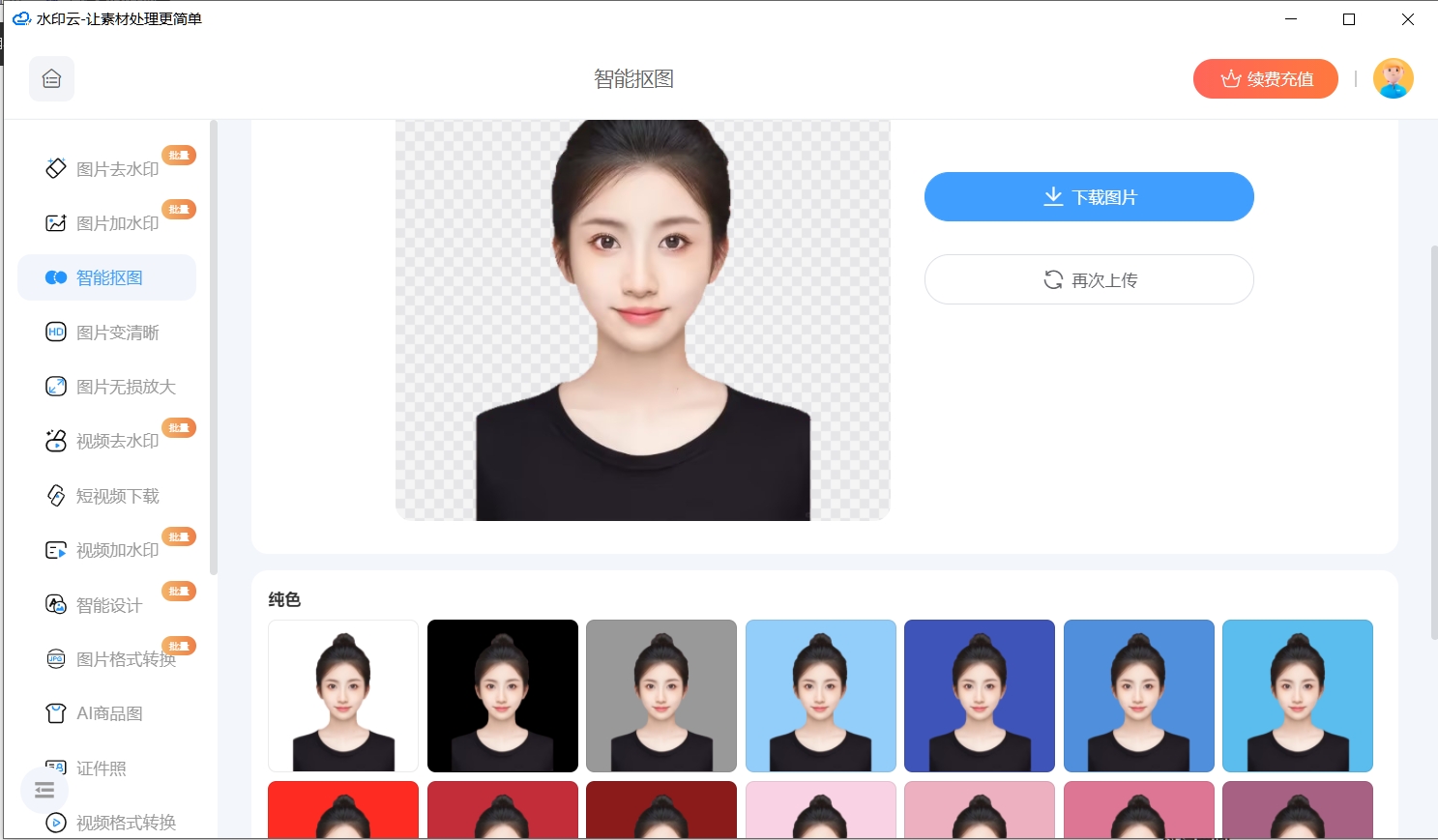Click the 图片加水印 sidebar icon
The image size is (1438, 840).
[x=56, y=223]
